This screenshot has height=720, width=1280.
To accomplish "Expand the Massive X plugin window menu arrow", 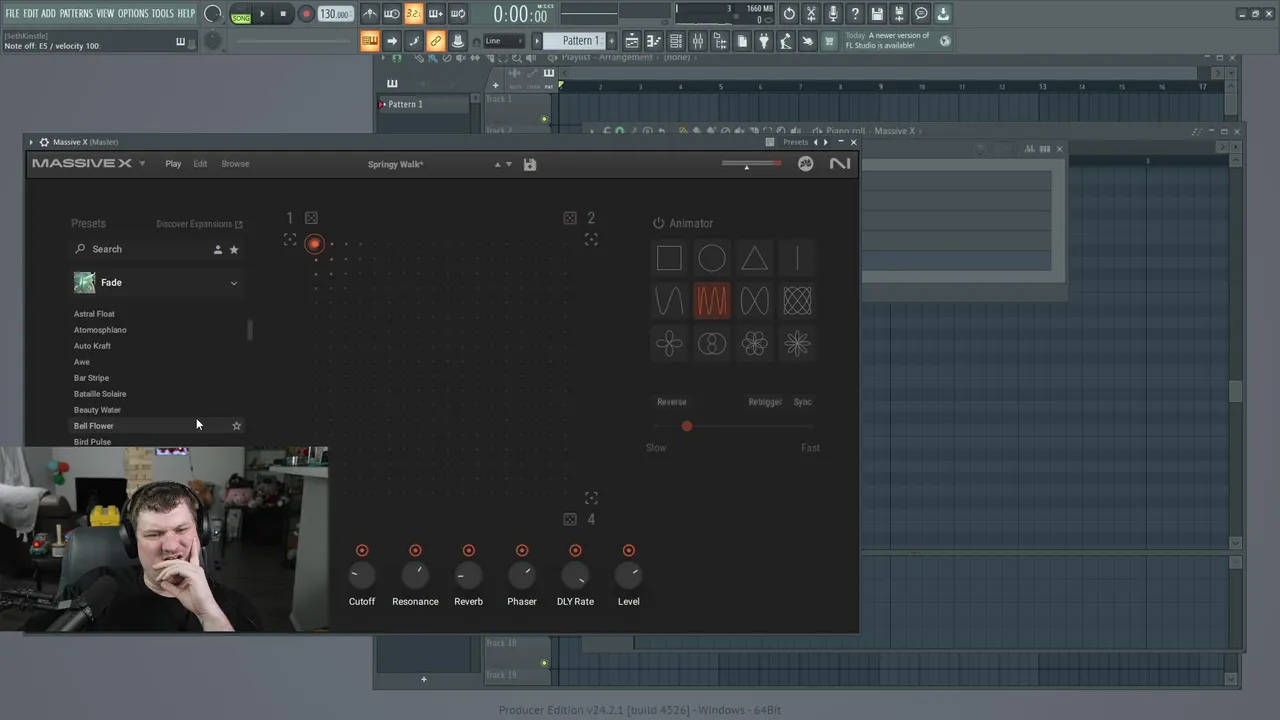I will tap(31, 142).
